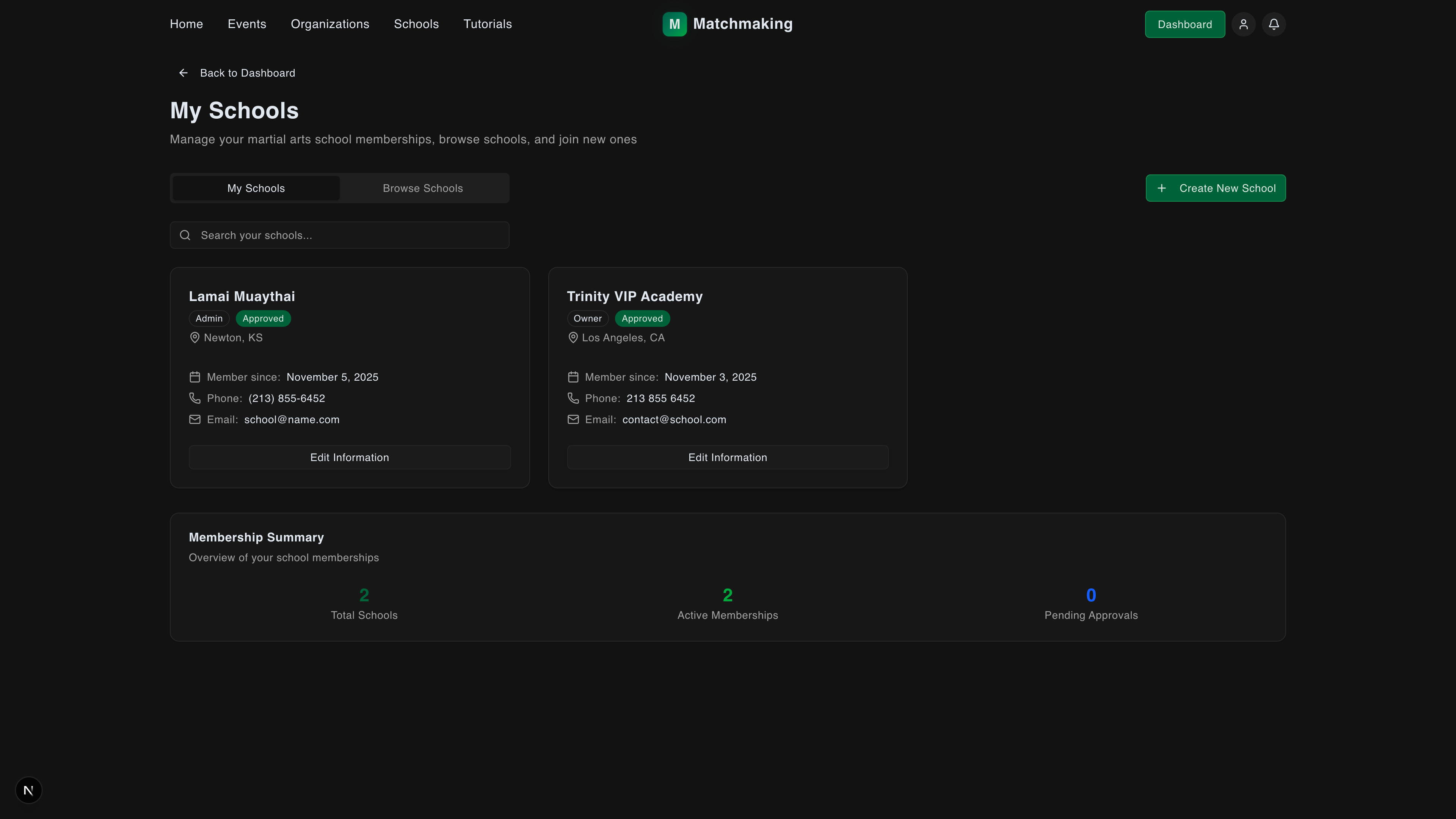Open the Events menu item
1456x819 pixels.
pyautogui.click(x=247, y=24)
